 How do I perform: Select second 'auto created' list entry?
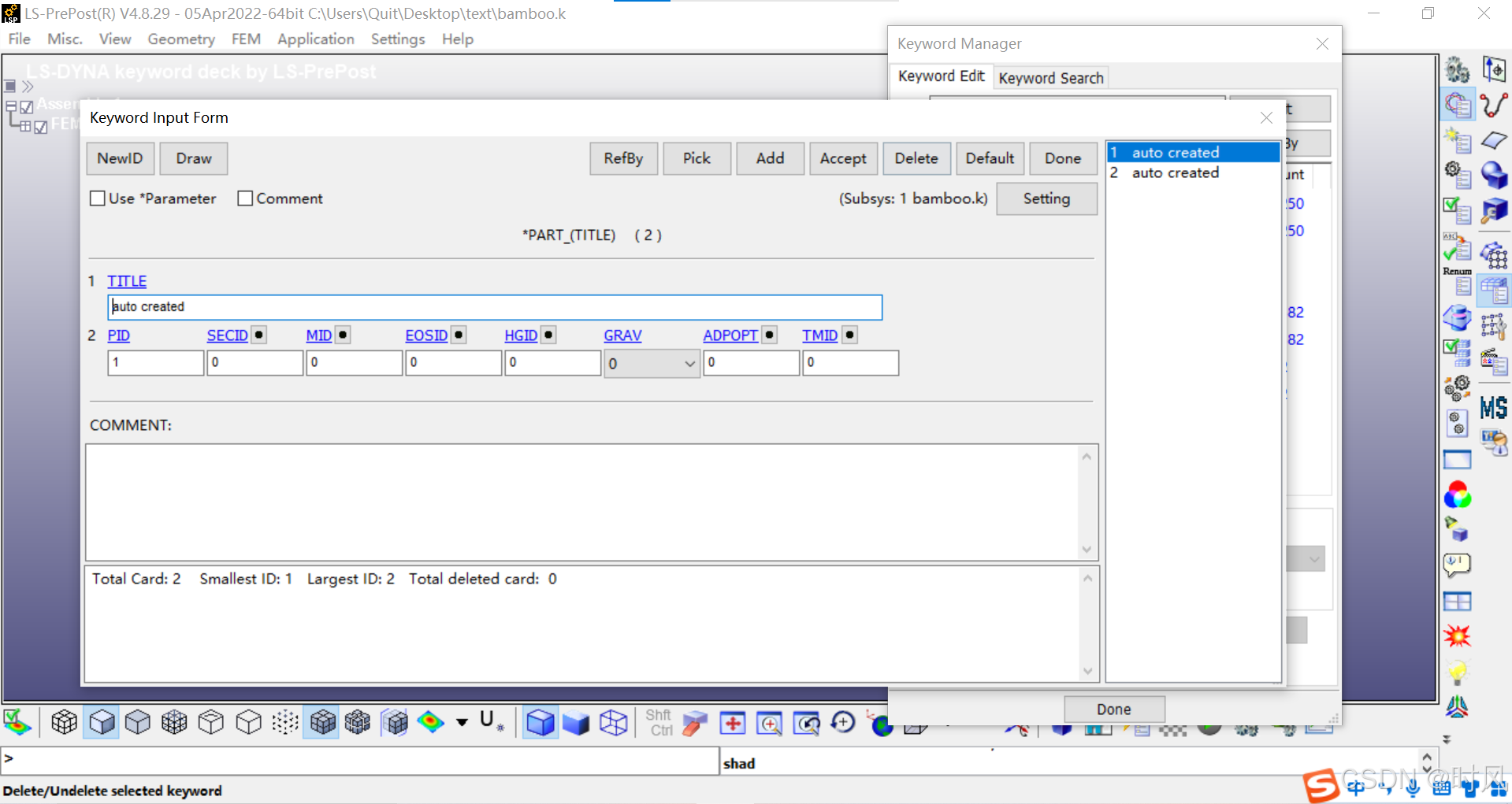(1193, 172)
